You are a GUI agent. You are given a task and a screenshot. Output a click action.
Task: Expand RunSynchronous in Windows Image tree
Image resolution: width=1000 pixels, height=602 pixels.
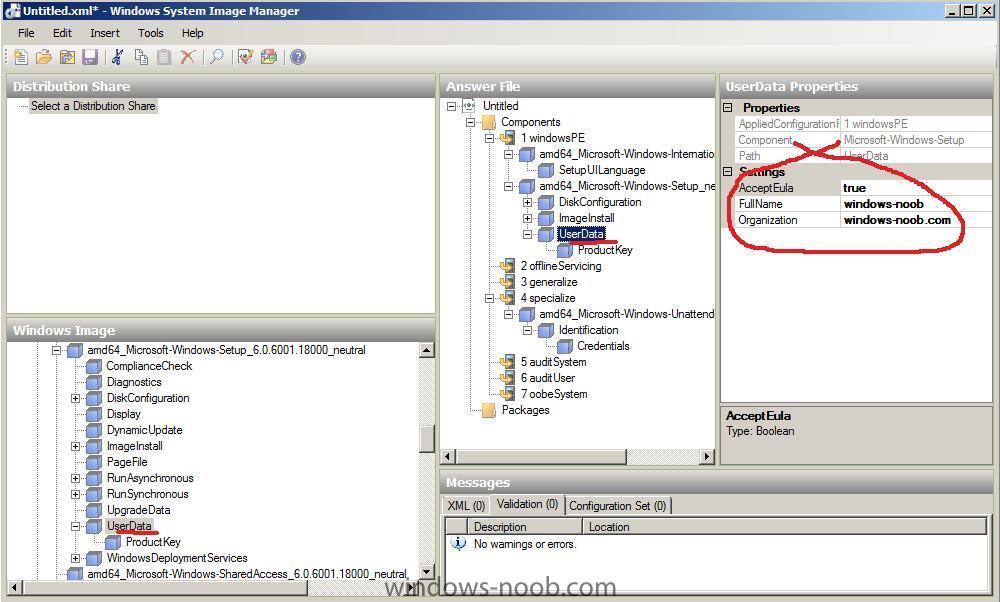pyautogui.click(x=75, y=494)
